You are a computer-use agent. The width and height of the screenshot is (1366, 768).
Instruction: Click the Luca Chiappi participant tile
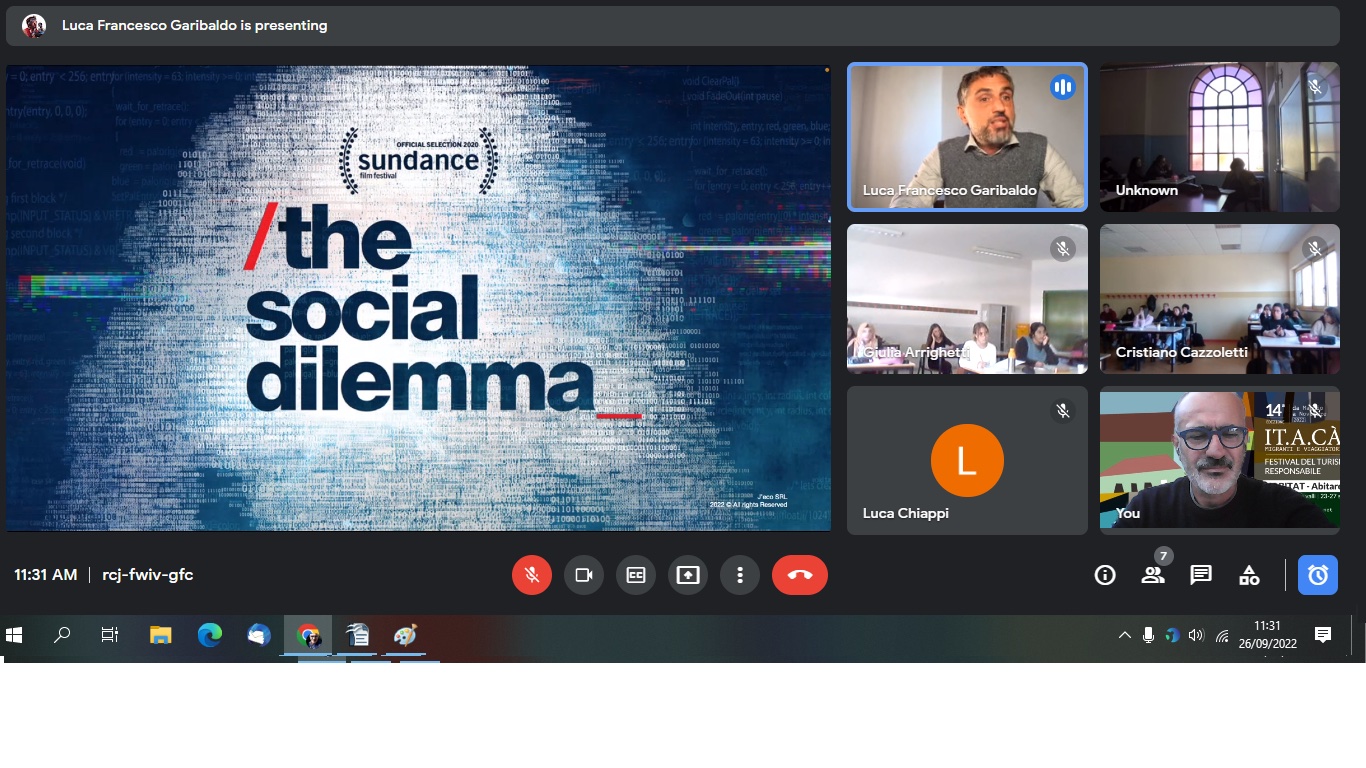click(x=967, y=460)
